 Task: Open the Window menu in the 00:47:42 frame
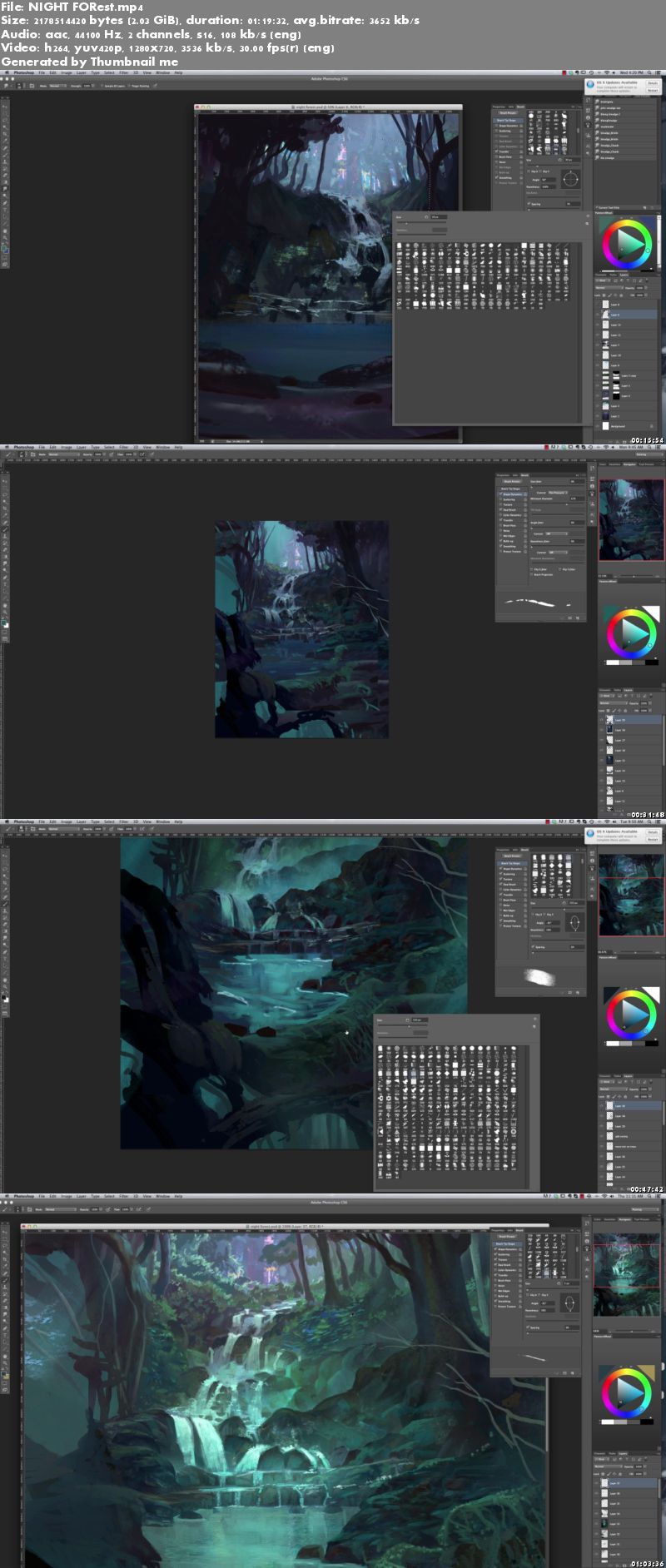pos(162,821)
